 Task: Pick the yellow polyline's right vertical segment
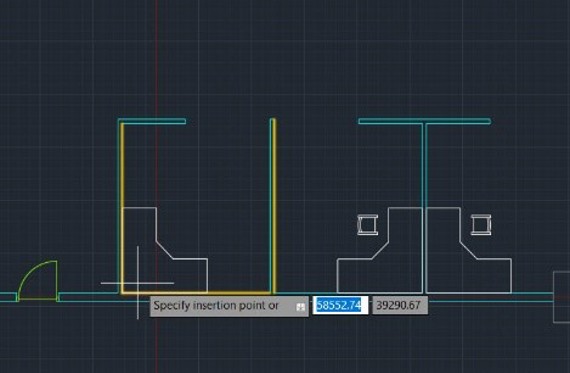click(x=274, y=205)
